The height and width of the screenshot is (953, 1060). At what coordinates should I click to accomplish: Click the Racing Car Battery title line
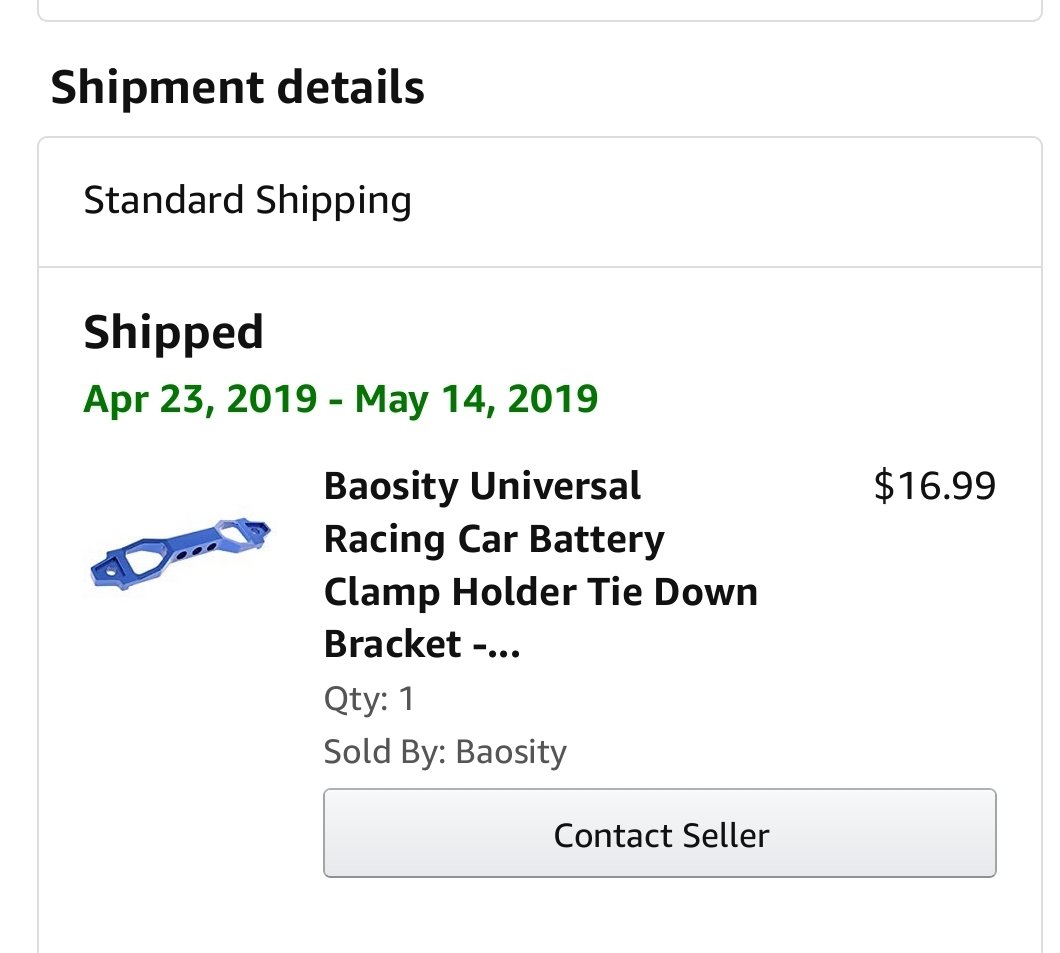click(x=494, y=539)
